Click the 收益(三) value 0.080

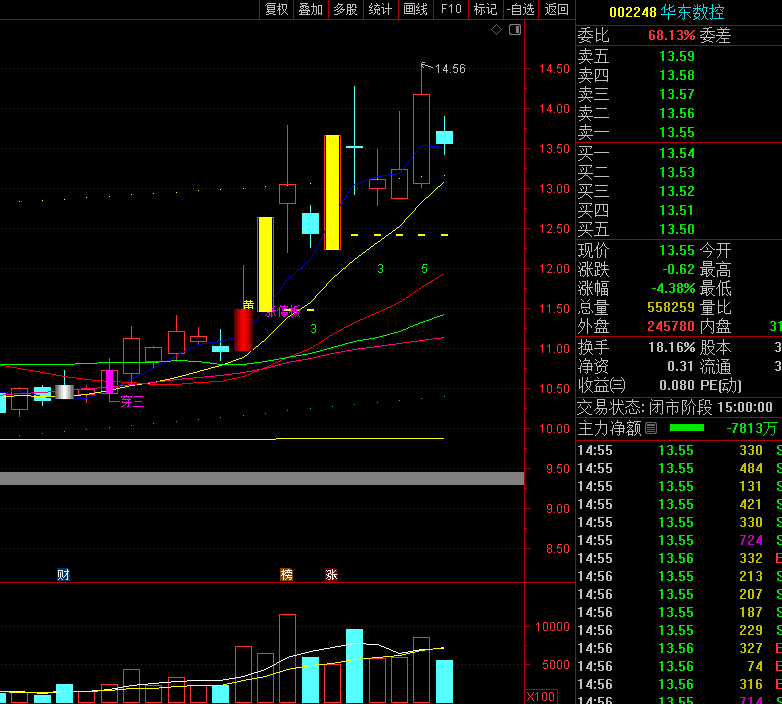(x=676, y=385)
